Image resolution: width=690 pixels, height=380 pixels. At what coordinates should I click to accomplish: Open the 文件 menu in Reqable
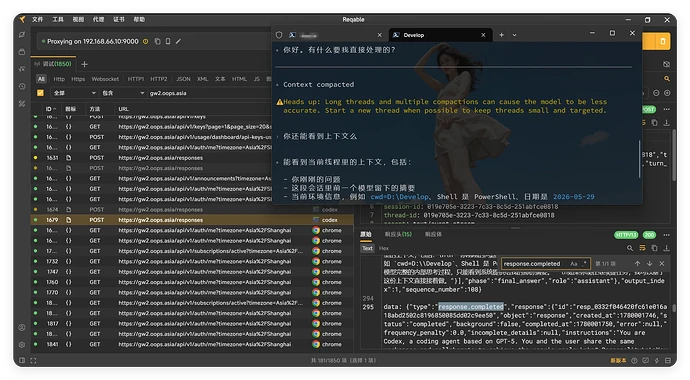click(37, 19)
